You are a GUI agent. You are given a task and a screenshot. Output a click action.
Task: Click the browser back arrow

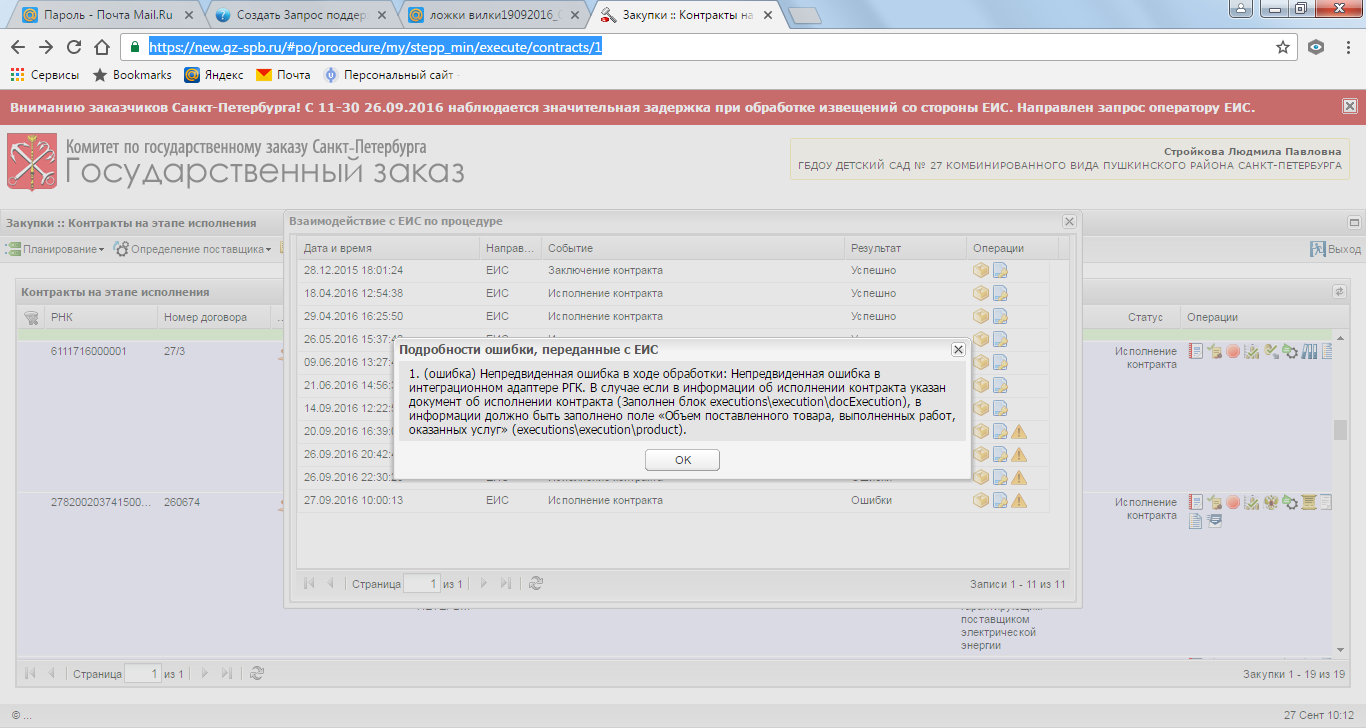point(18,47)
